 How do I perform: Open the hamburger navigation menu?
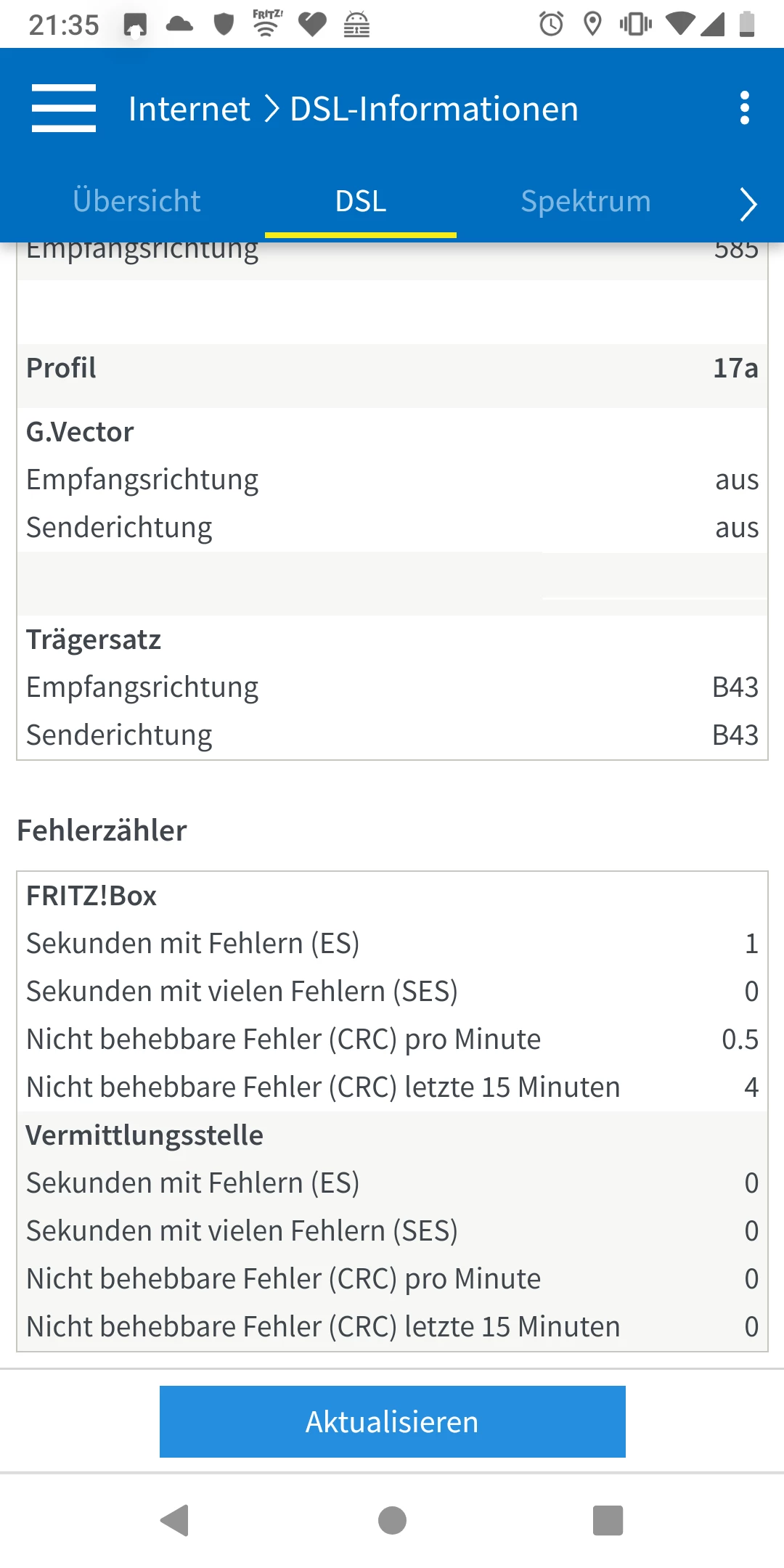coord(64,108)
